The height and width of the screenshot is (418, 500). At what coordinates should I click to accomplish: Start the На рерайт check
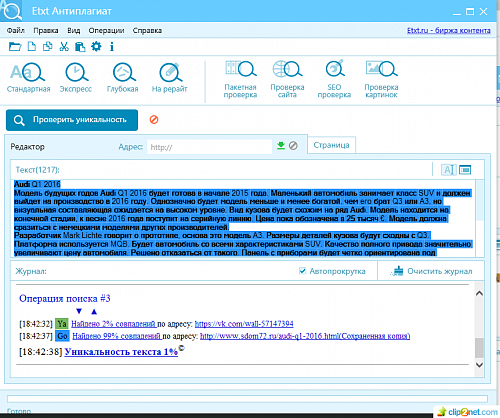click(169, 77)
